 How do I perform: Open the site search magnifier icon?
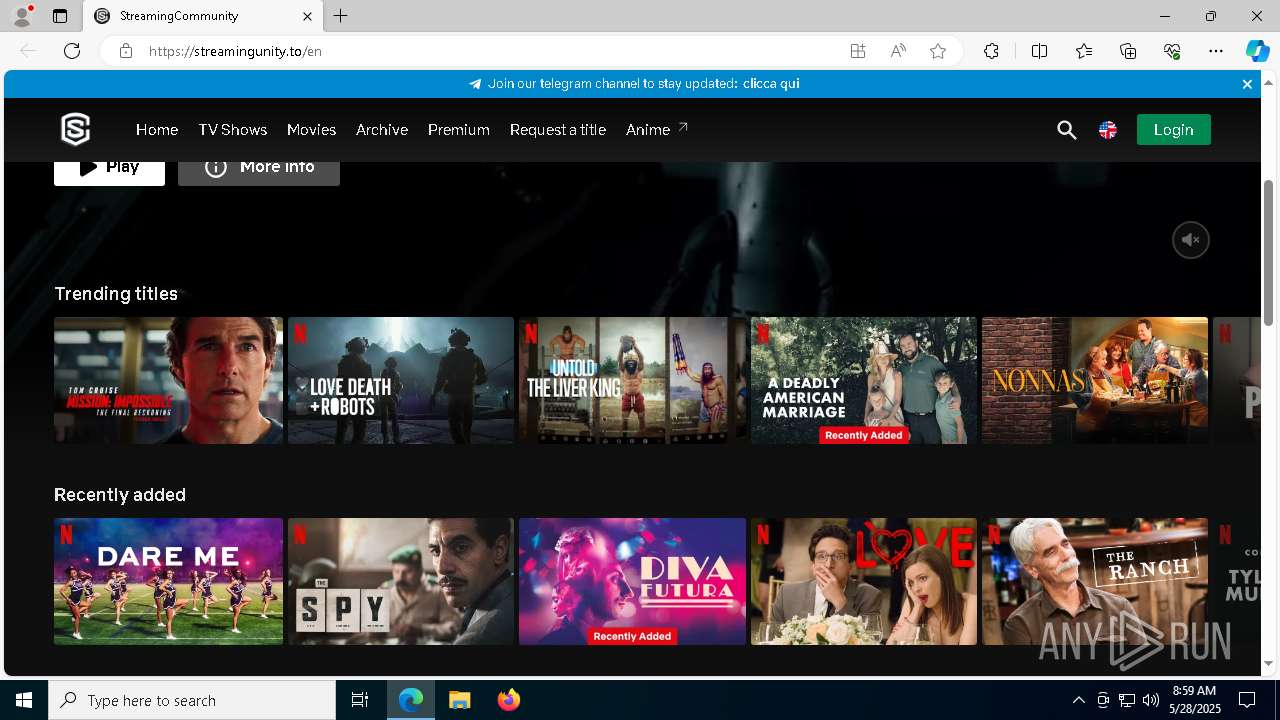tap(1067, 130)
